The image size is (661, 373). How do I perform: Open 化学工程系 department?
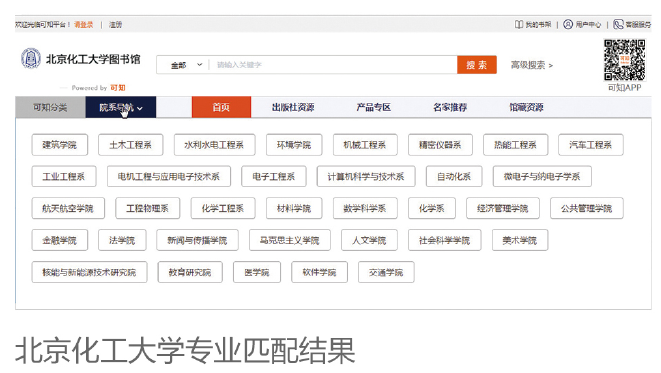pyautogui.click(x=223, y=208)
